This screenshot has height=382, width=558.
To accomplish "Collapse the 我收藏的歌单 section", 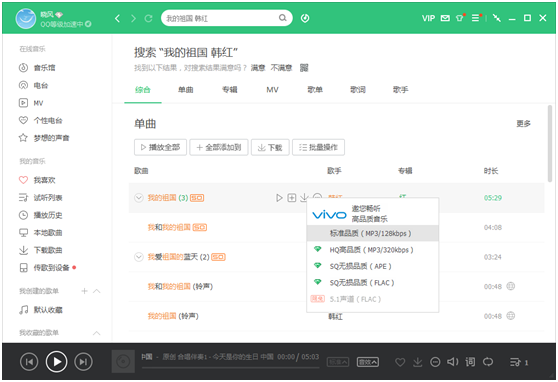I will pyautogui.click(x=96, y=333).
